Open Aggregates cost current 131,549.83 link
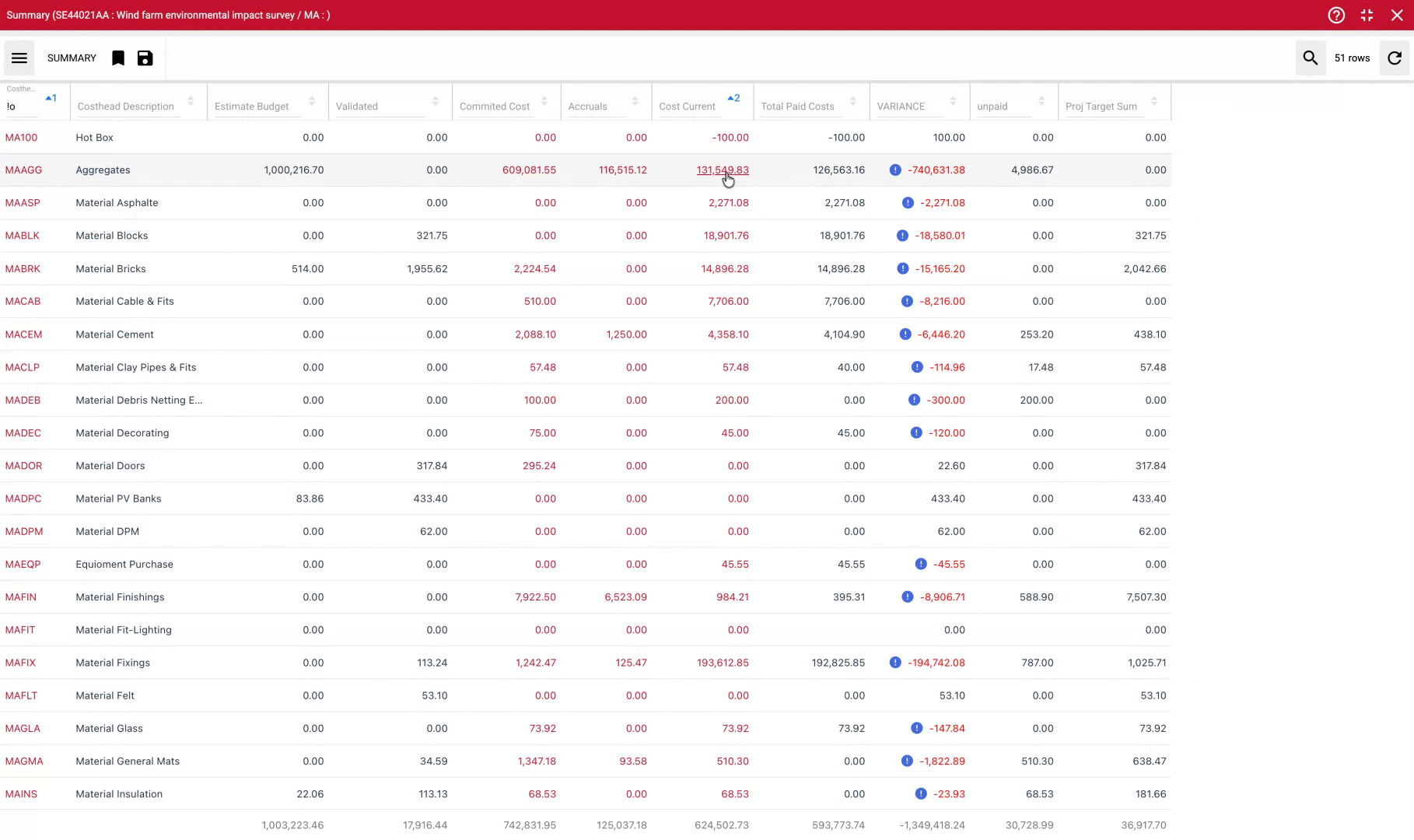Screen dimensions: 1414x840 click(722, 170)
